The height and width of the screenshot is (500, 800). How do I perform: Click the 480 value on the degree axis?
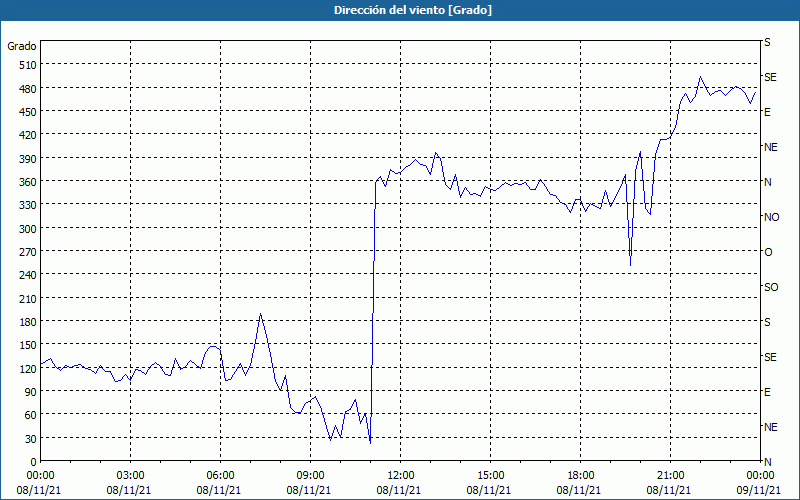tap(28, 89)
